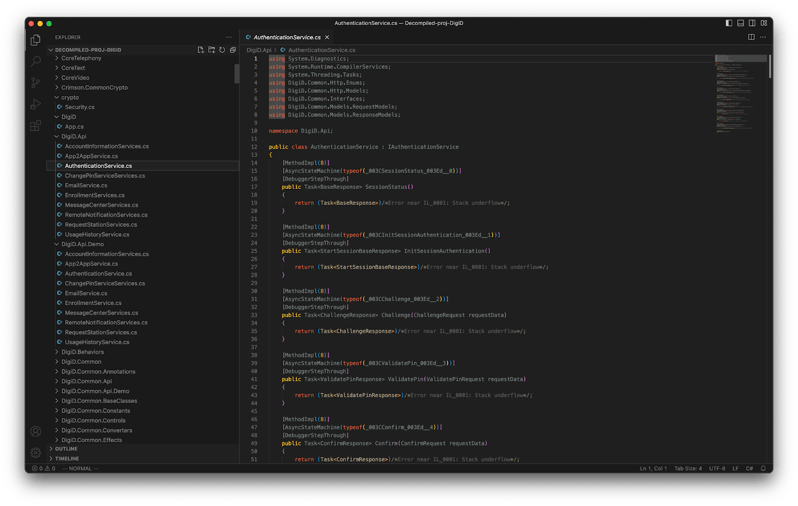Collapse all folders in Explorer
This screenshot has height=506, width=798.
pos(233,50)
